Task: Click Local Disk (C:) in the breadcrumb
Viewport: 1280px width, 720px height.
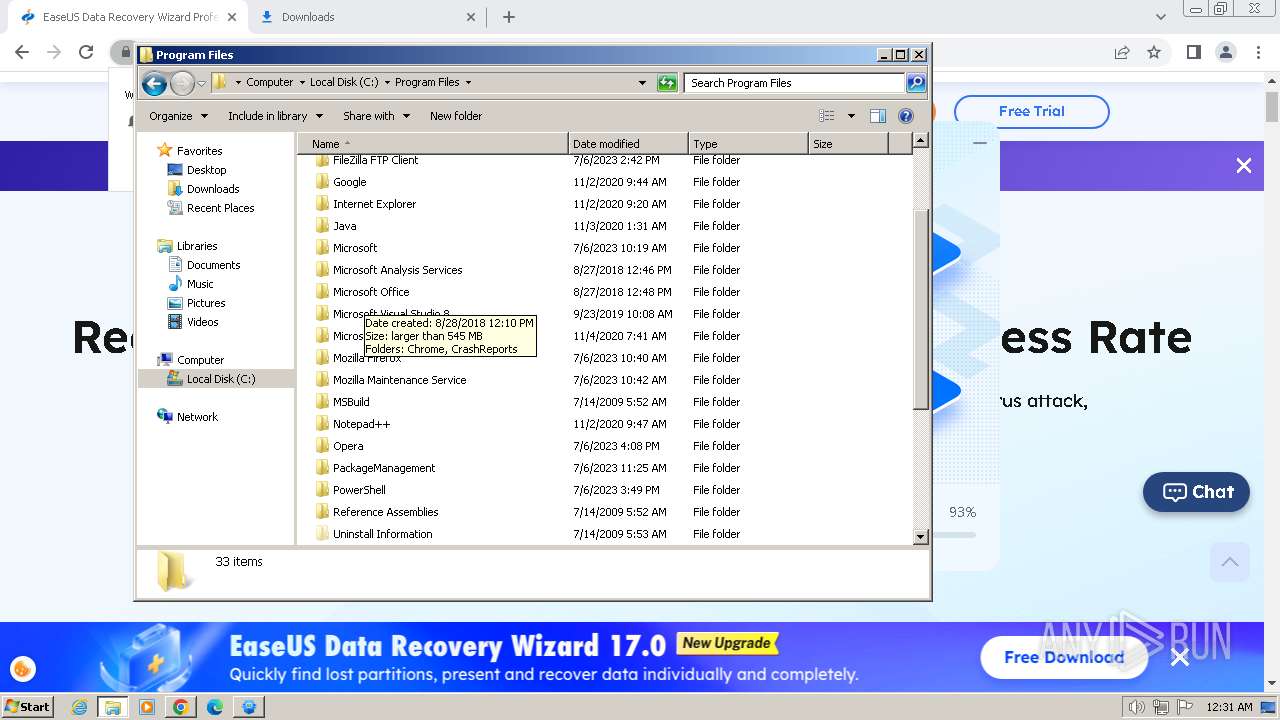Action: click(x=344, y=83)
